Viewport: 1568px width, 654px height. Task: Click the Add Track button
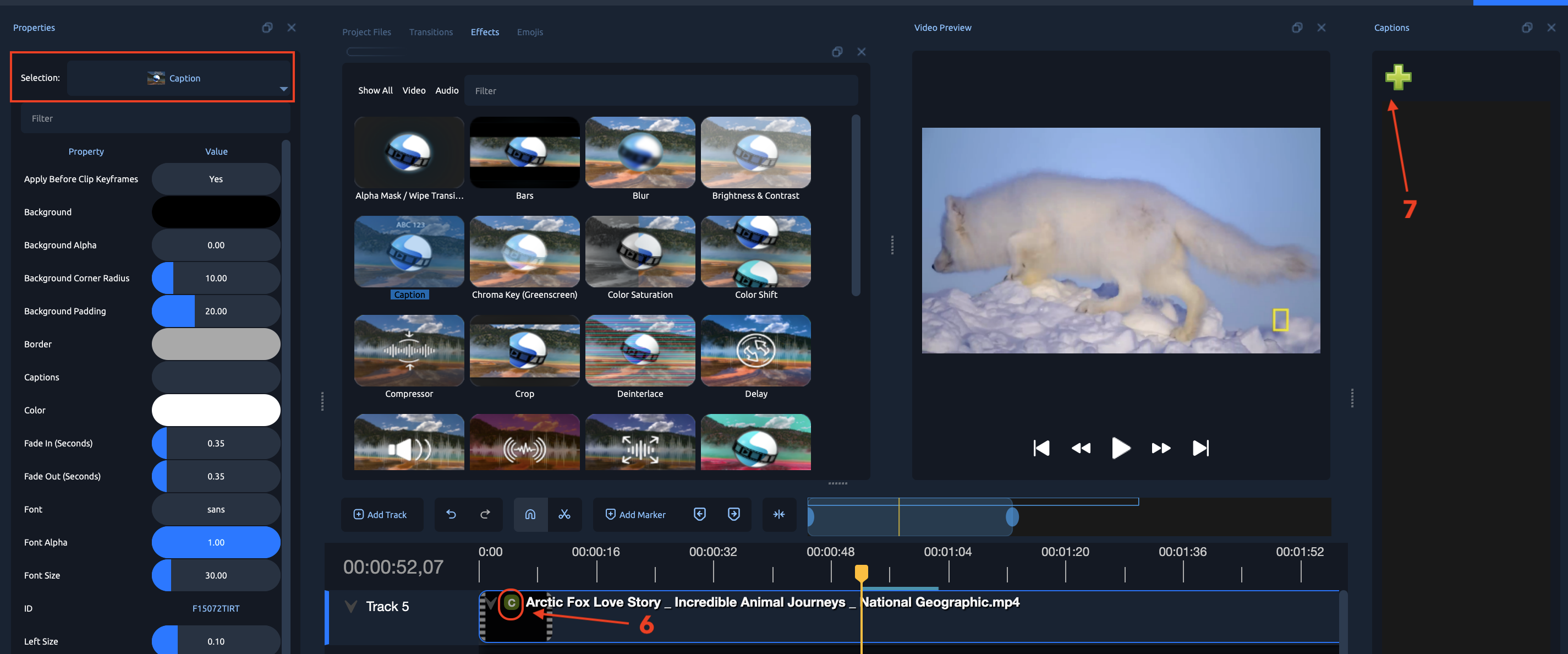pos(380,515)
